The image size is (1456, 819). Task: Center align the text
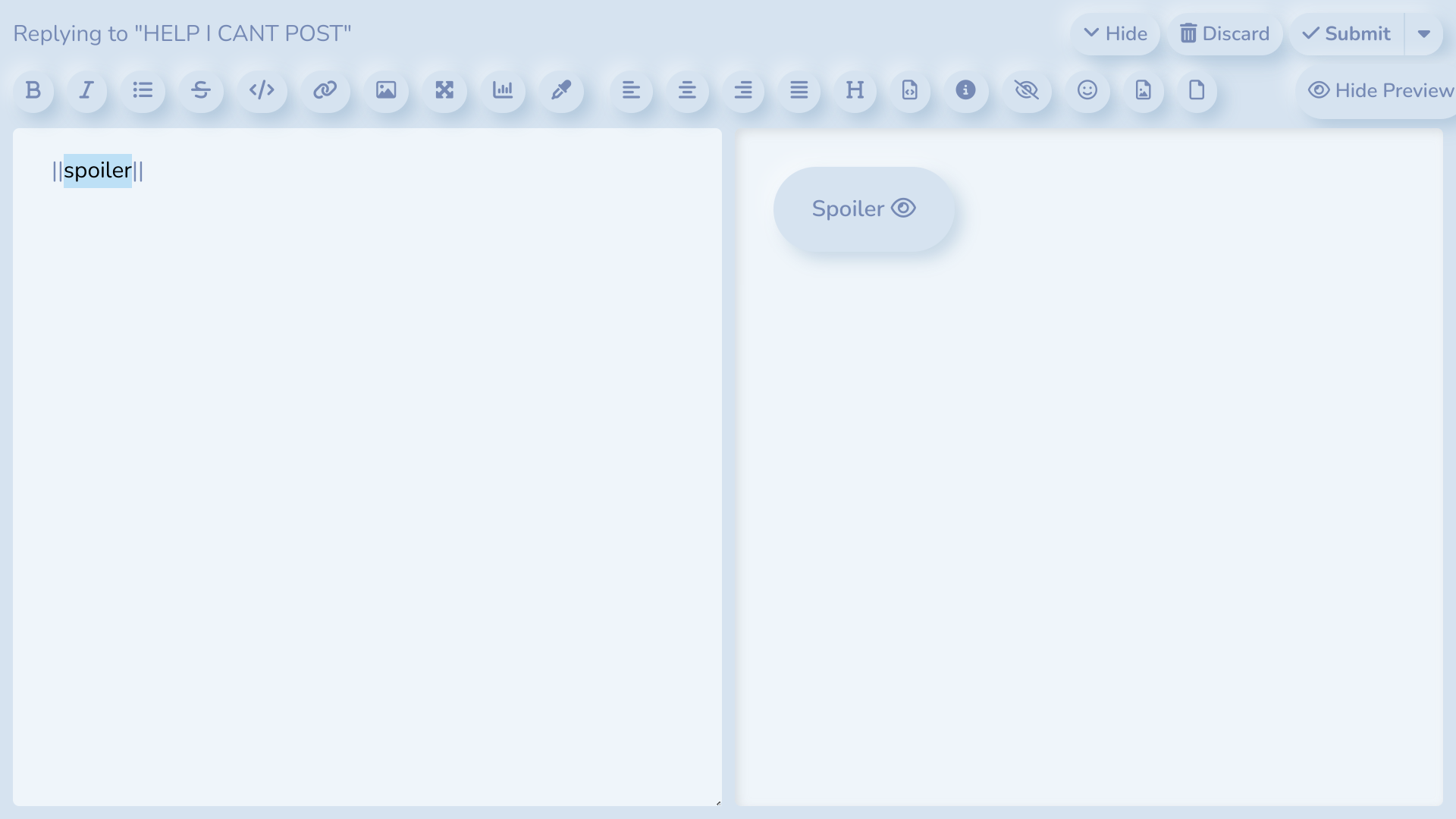click(x=687, y=90)
